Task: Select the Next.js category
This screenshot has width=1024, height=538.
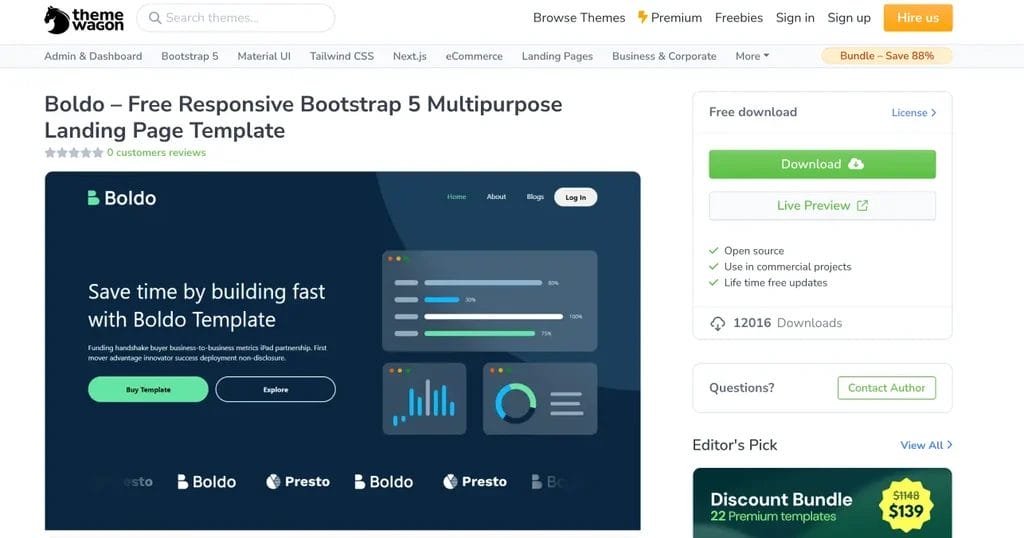Action: [x=409, y=56]
